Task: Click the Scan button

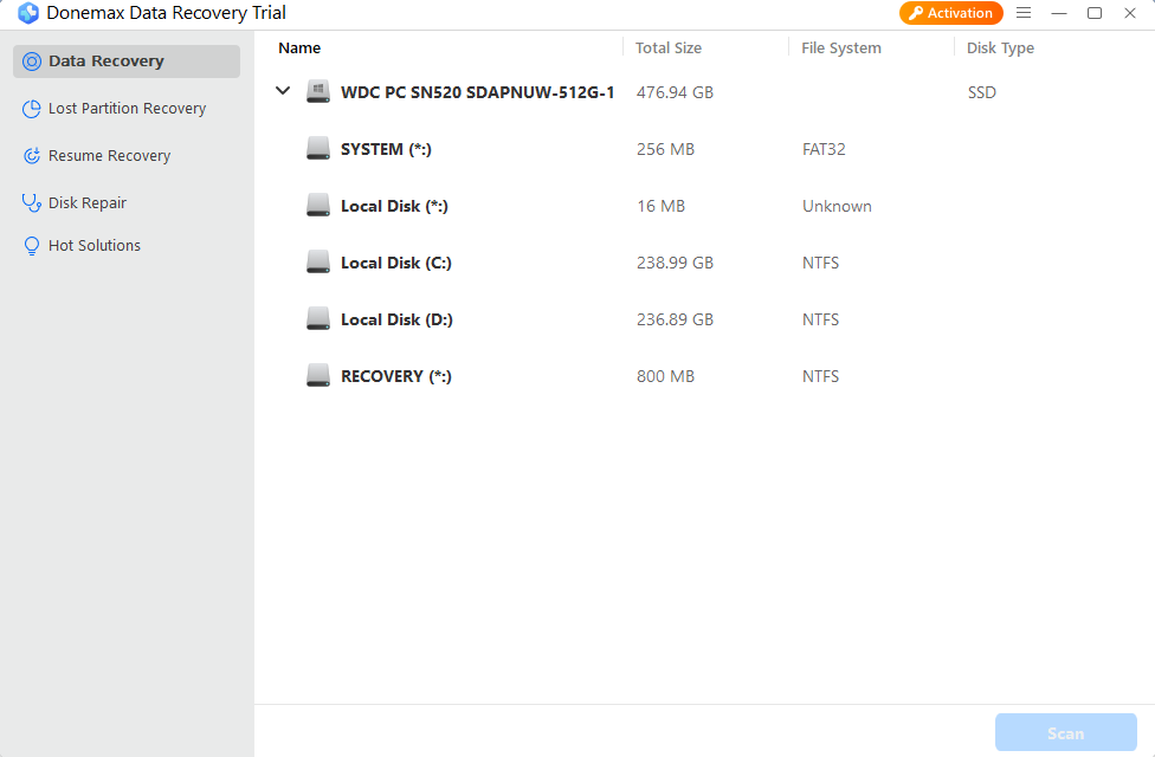Action: (1065, 733)
